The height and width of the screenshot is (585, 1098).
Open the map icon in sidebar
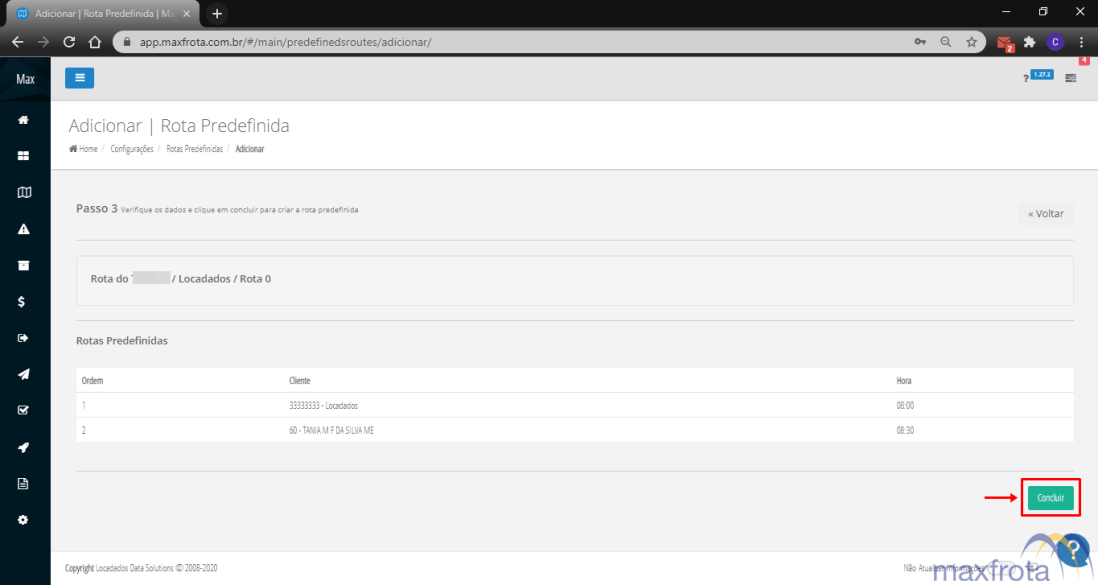tap(23, 192)
